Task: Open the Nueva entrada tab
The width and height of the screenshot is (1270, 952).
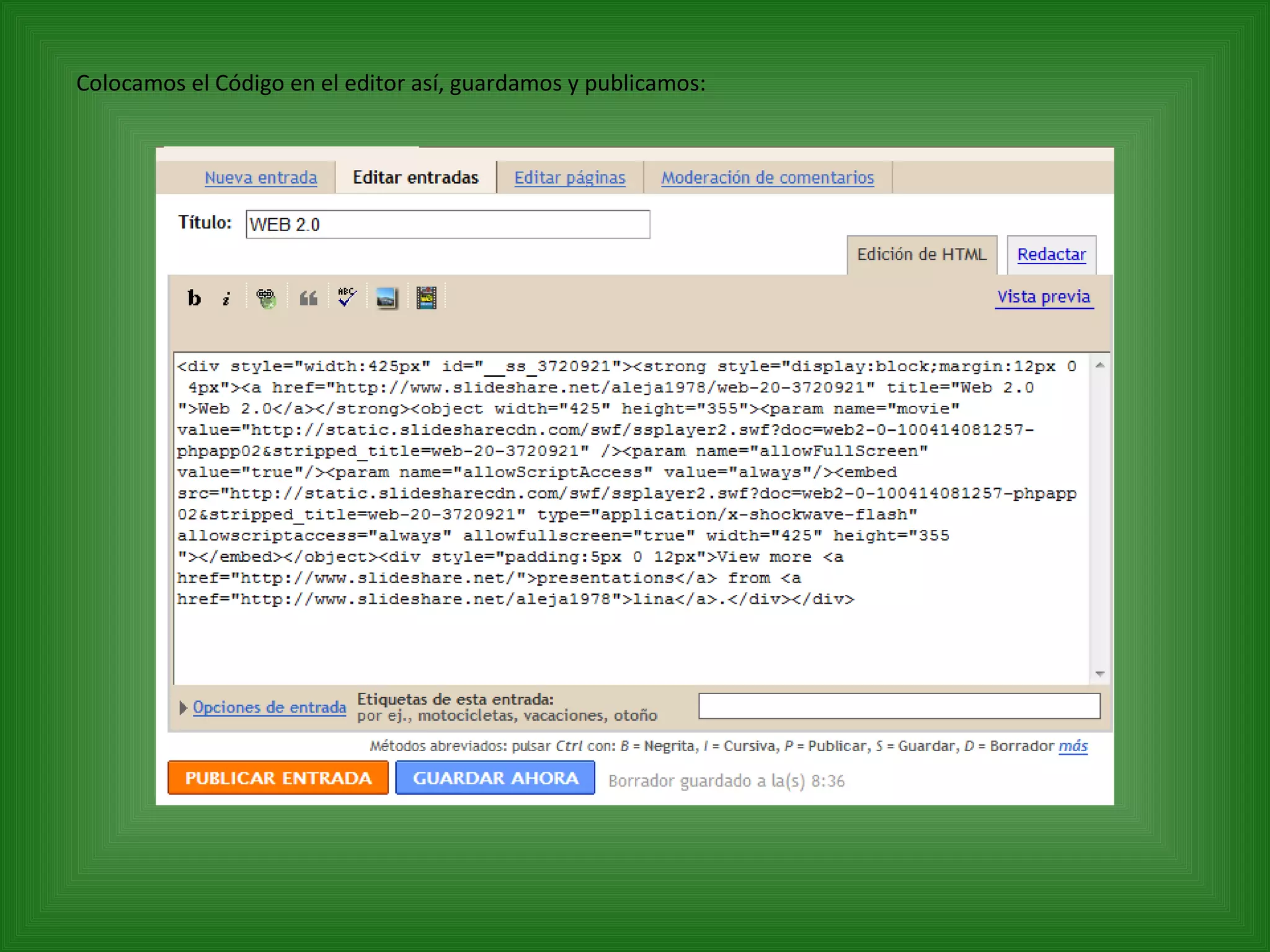Action: pyautogui.click(x=260, y=178)
